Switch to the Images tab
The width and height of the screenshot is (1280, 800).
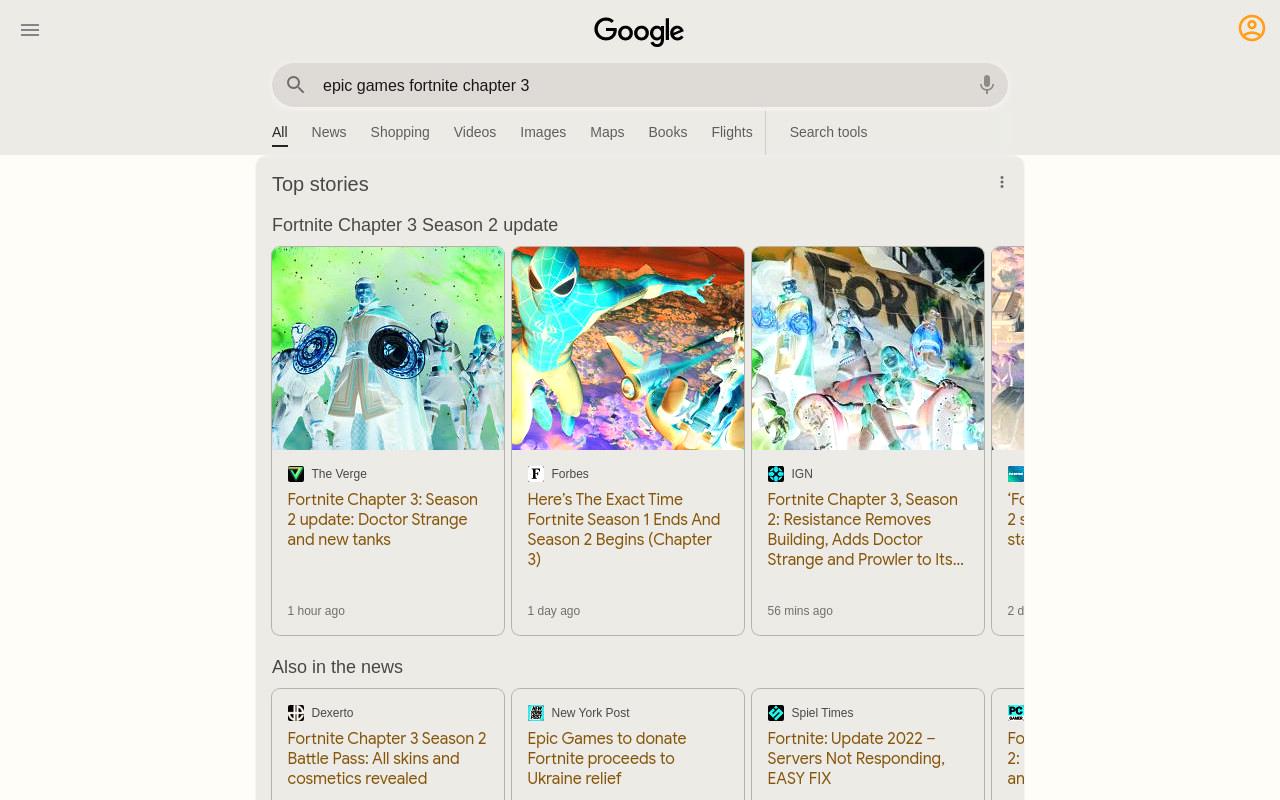point(543,132)
